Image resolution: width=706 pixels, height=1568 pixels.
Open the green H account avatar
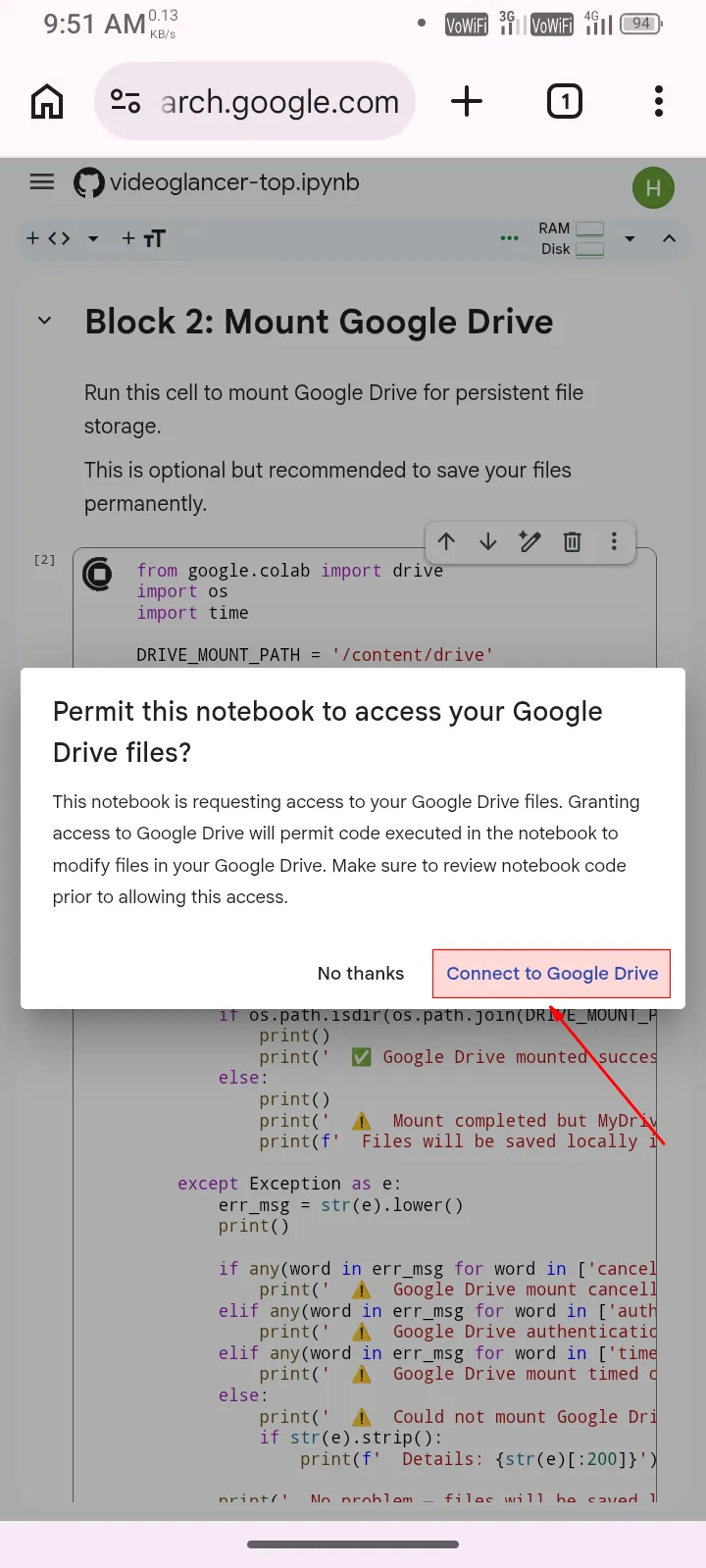[x=653, y=187]
